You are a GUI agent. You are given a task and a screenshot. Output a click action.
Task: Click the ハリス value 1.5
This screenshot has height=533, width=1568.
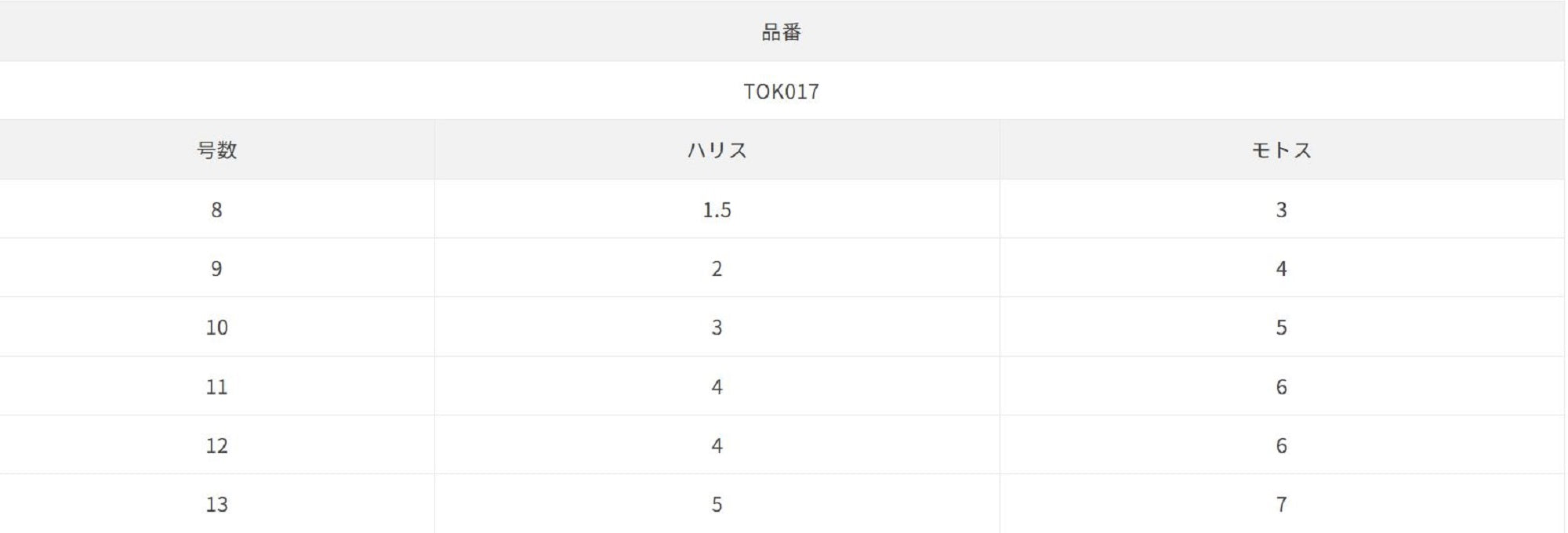click(717, 210)
